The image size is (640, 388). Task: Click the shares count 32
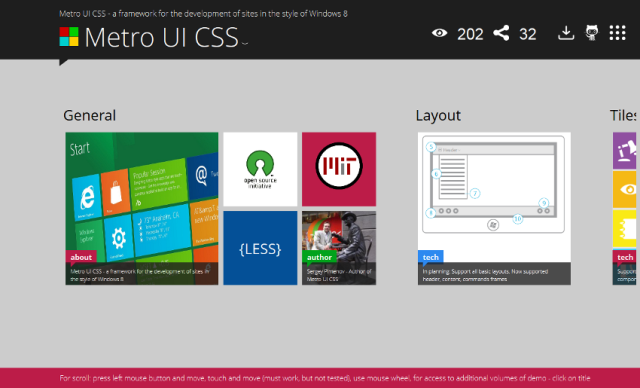click(x=527, y=34)
